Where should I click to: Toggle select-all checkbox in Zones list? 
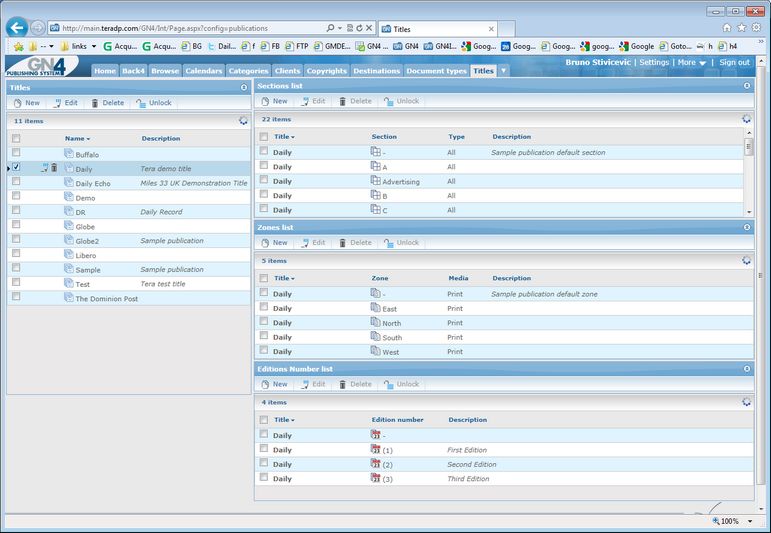point(264,278)
